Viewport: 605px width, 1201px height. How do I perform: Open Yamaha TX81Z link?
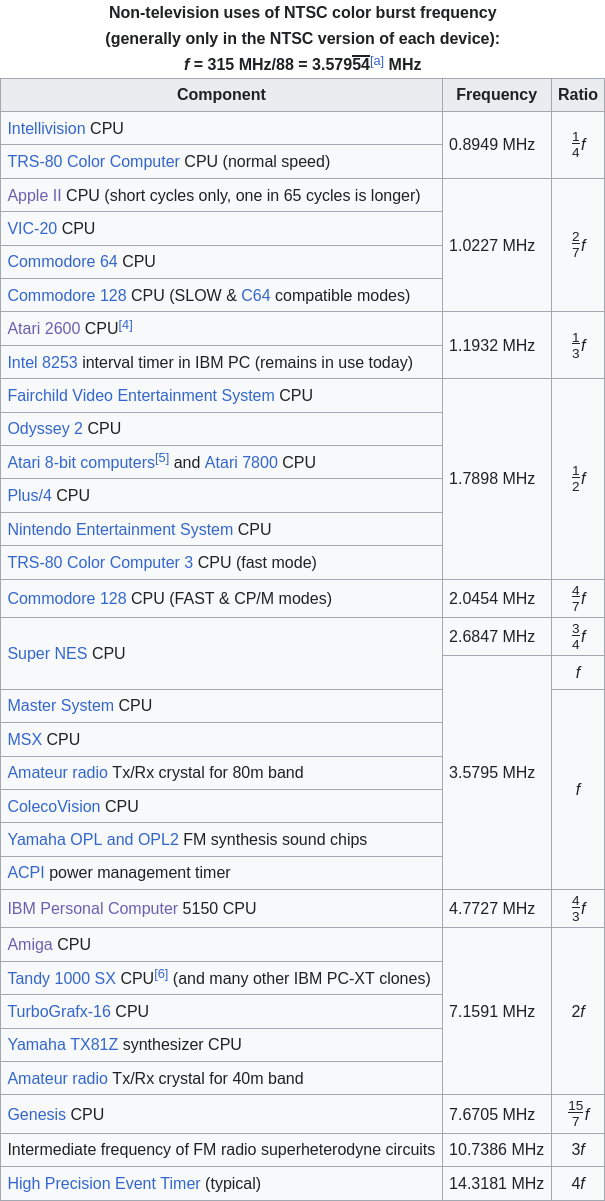coord(63,1044)
